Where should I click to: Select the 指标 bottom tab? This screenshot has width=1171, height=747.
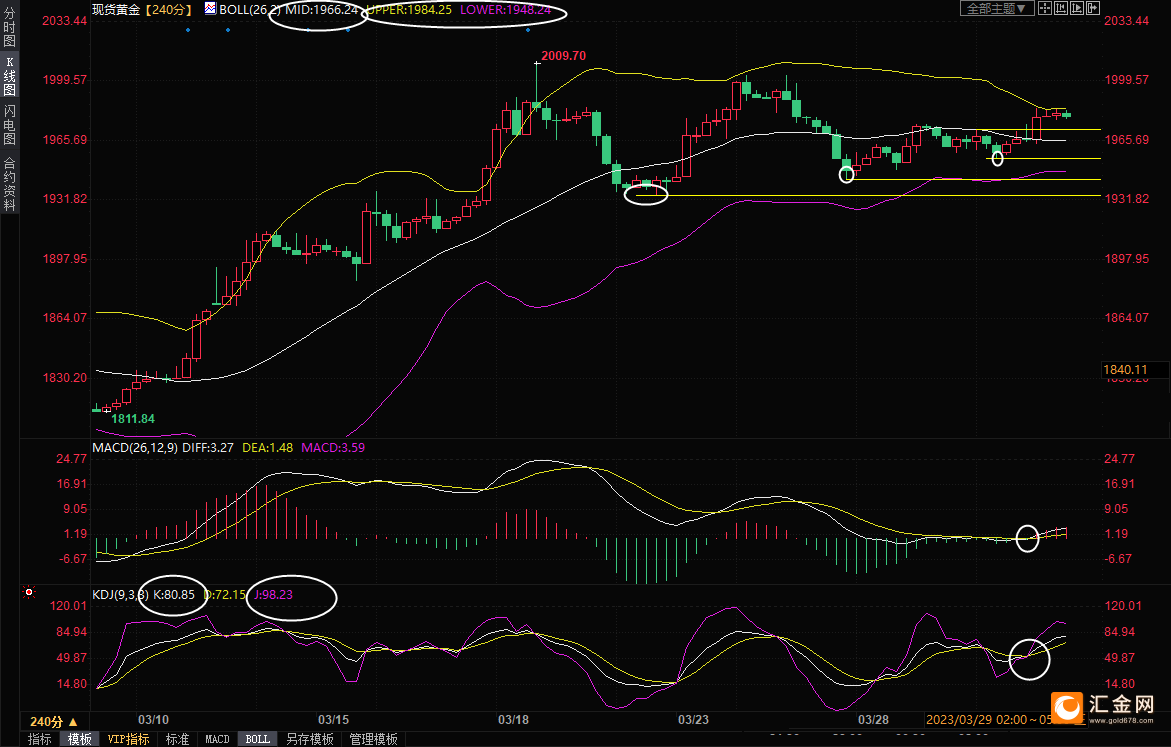40,739
